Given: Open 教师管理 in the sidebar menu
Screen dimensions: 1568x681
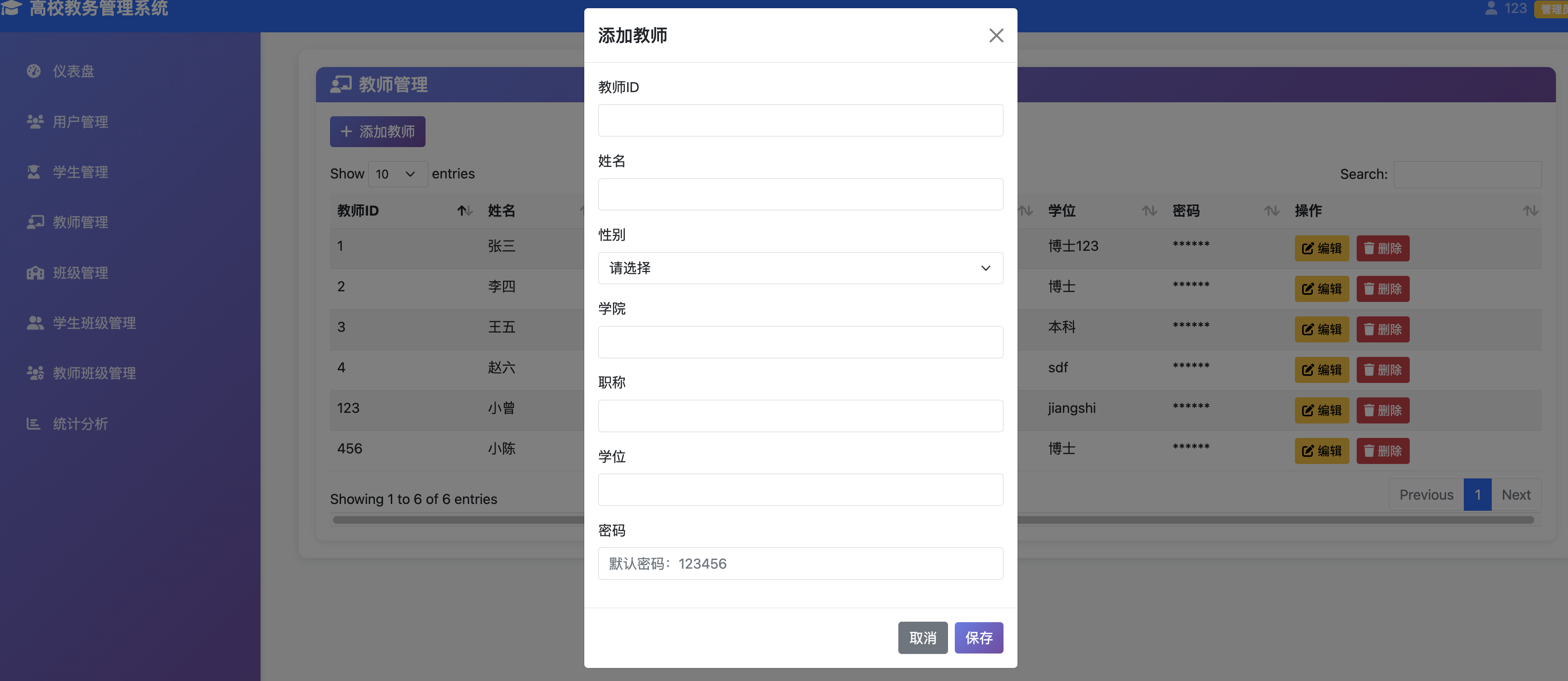Looking at the screenshot, I should (x=81, y=222).
